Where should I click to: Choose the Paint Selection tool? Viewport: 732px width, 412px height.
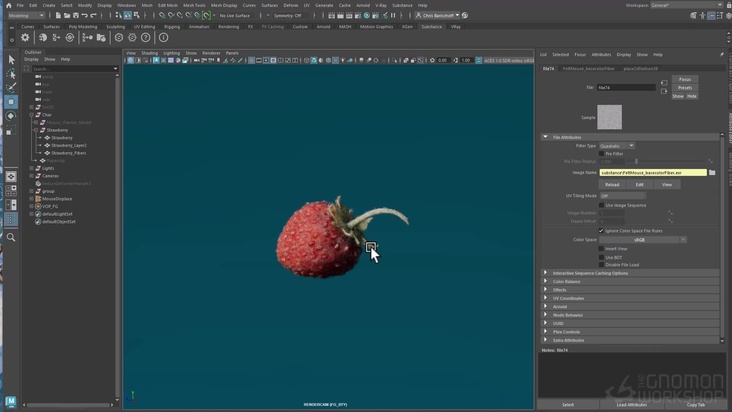[x=11, y=88]
